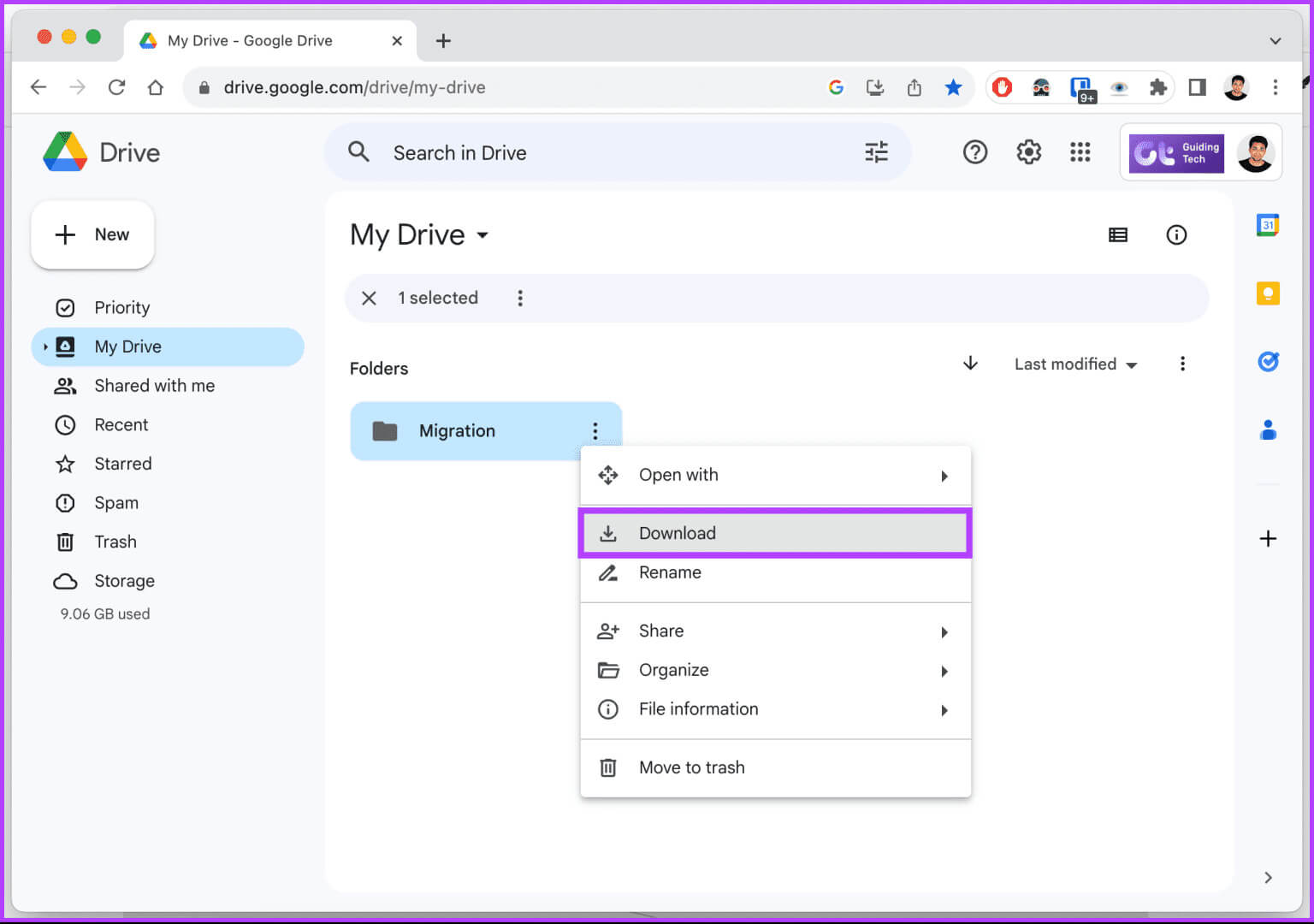The image size is (1314, 924).
Task: Expand the My Drive title dropdown
Action: click(x=482, y=235)
